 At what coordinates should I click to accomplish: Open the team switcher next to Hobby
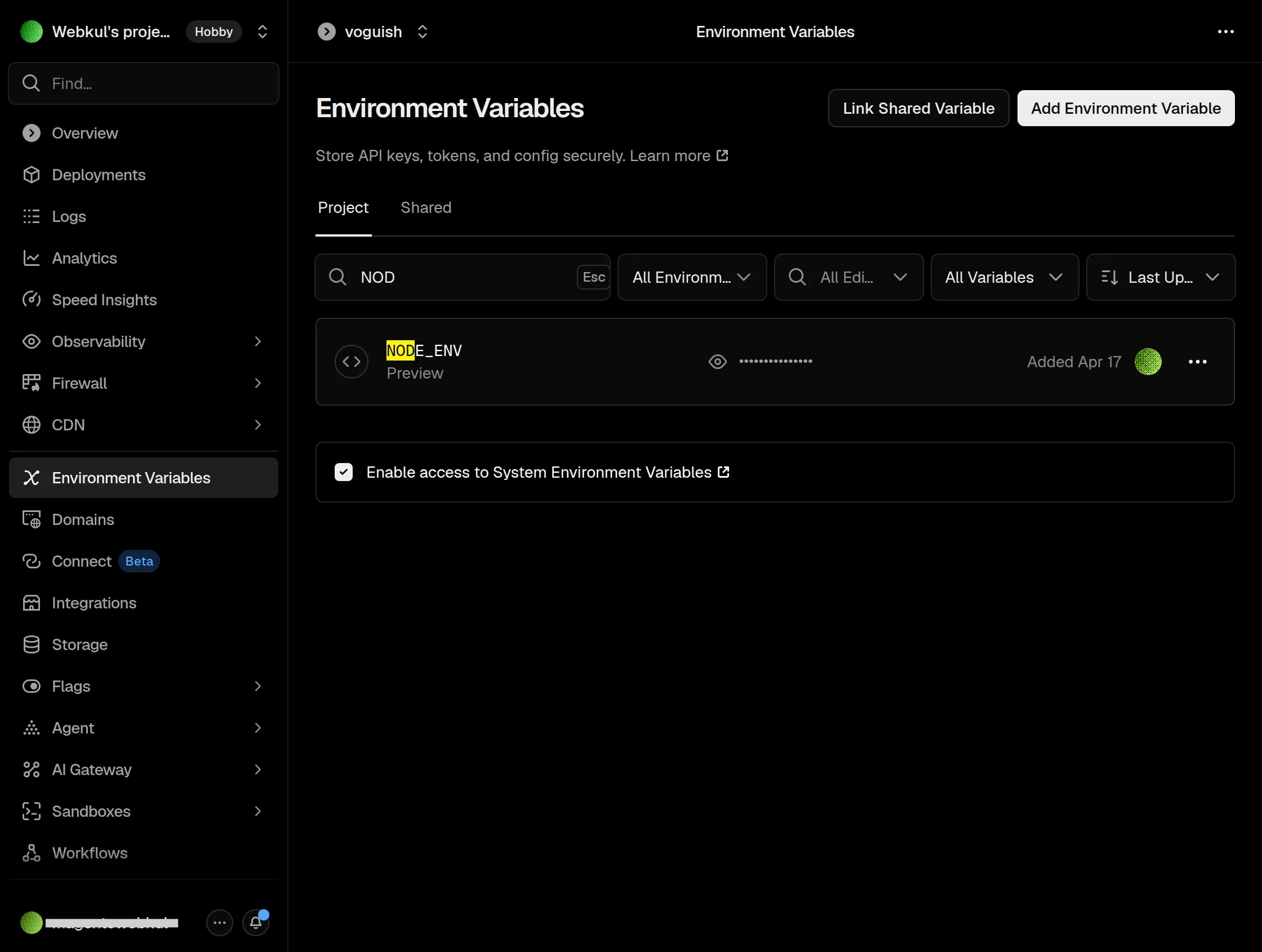pos(262,32)
